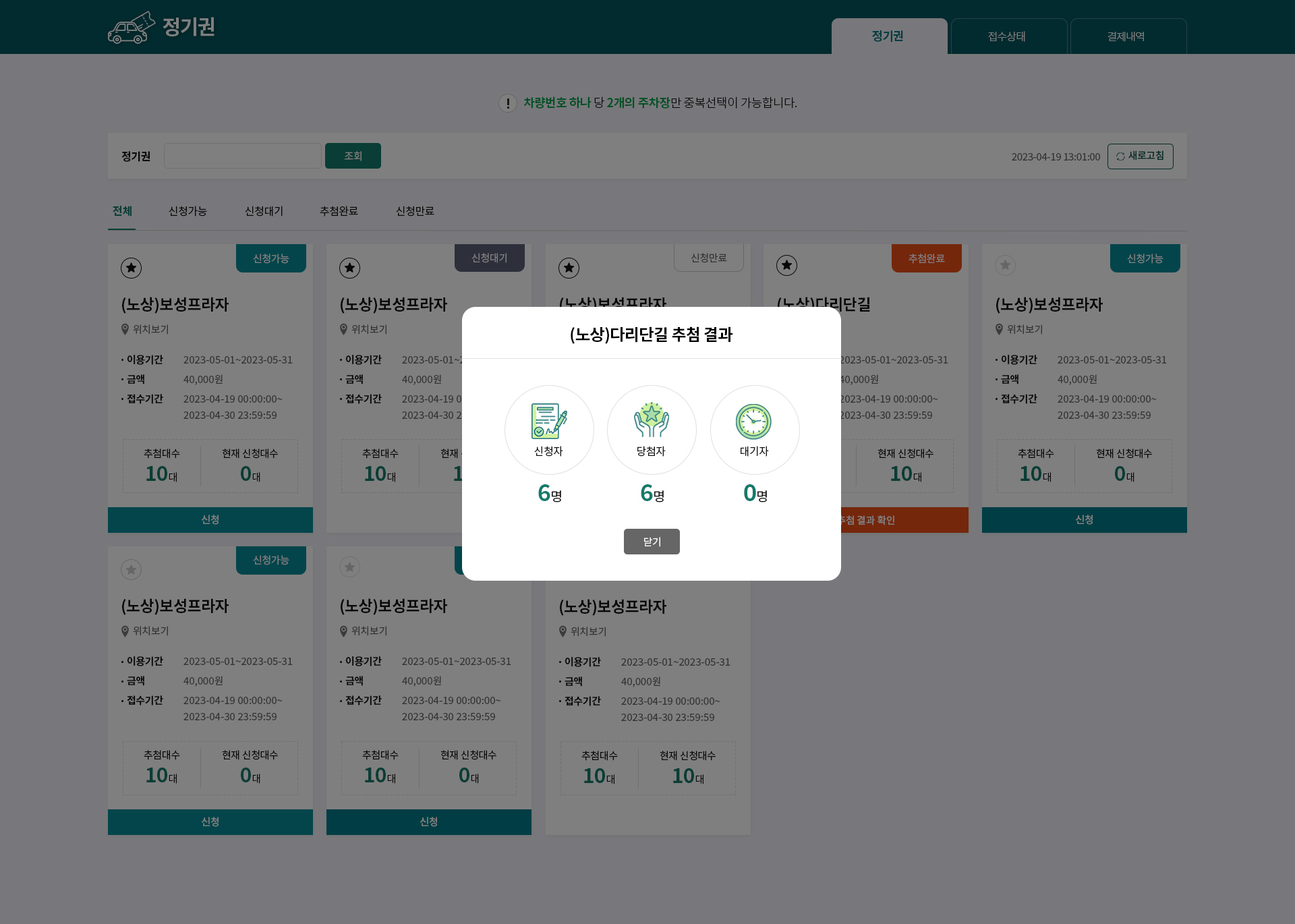Select the 신청가능 filter tab
Screen dimensions: 1295x924
click(x=188, y=211)
